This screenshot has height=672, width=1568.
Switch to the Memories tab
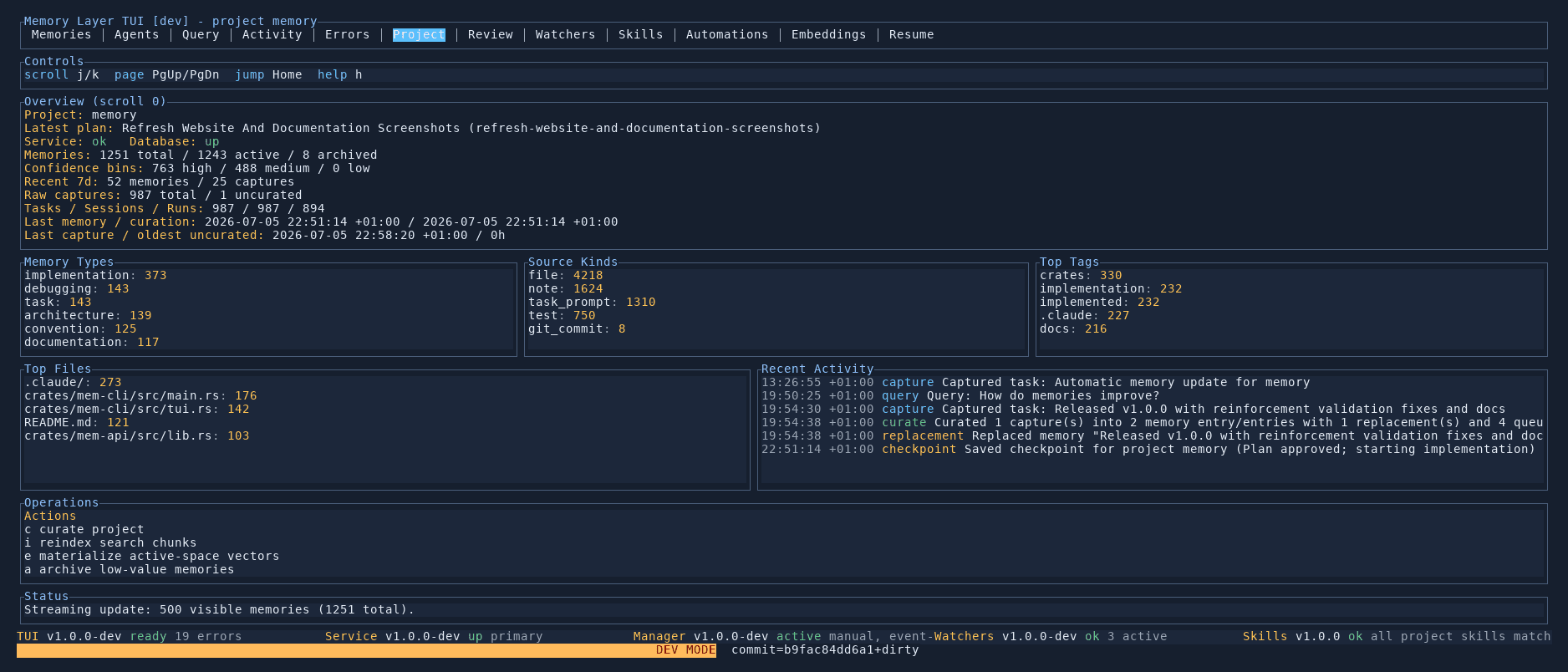pyautogui.click(x=61, y=34)
